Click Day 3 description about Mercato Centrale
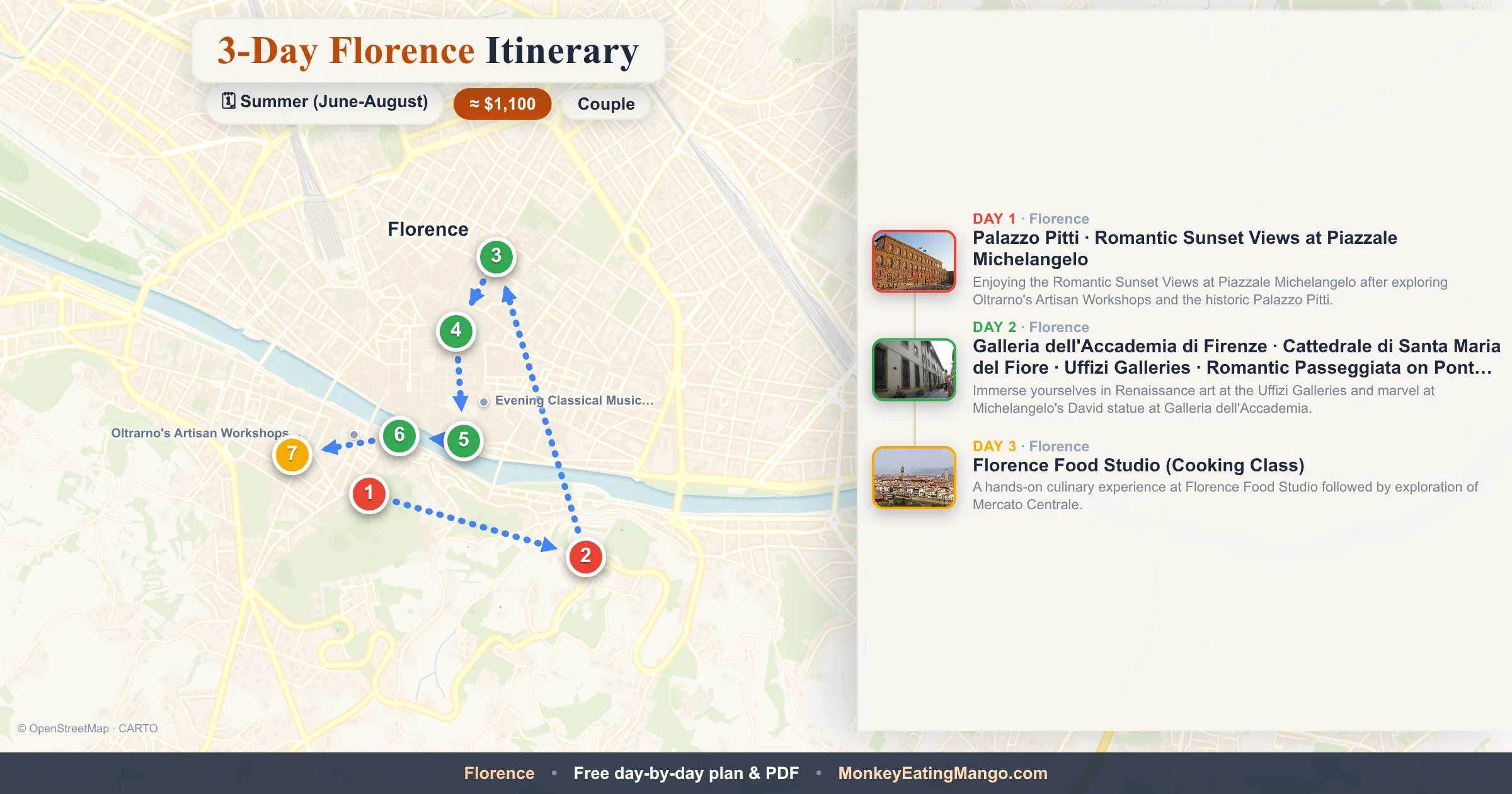The height and width of the screenshot is (794, 1512). [1225, 495]
